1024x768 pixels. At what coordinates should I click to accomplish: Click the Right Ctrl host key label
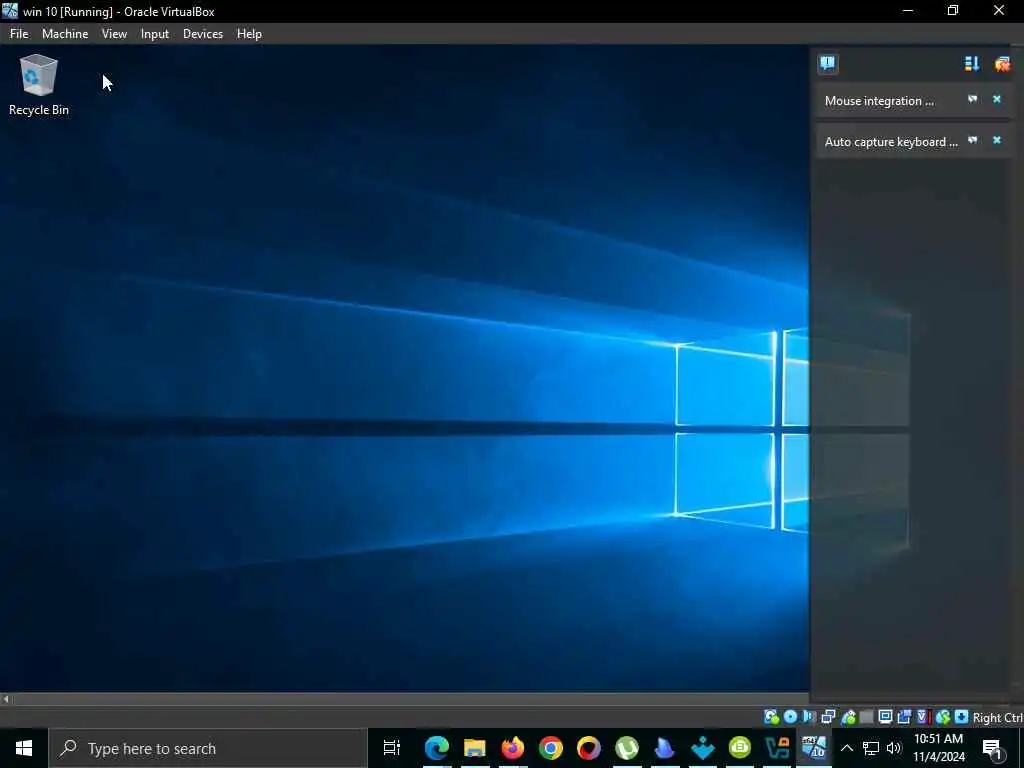click(x=997, y=718)
